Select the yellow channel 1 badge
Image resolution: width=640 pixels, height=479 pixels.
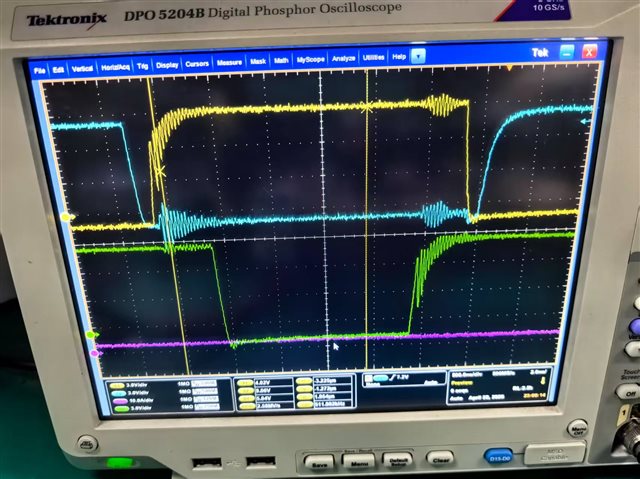coord(116,385)
